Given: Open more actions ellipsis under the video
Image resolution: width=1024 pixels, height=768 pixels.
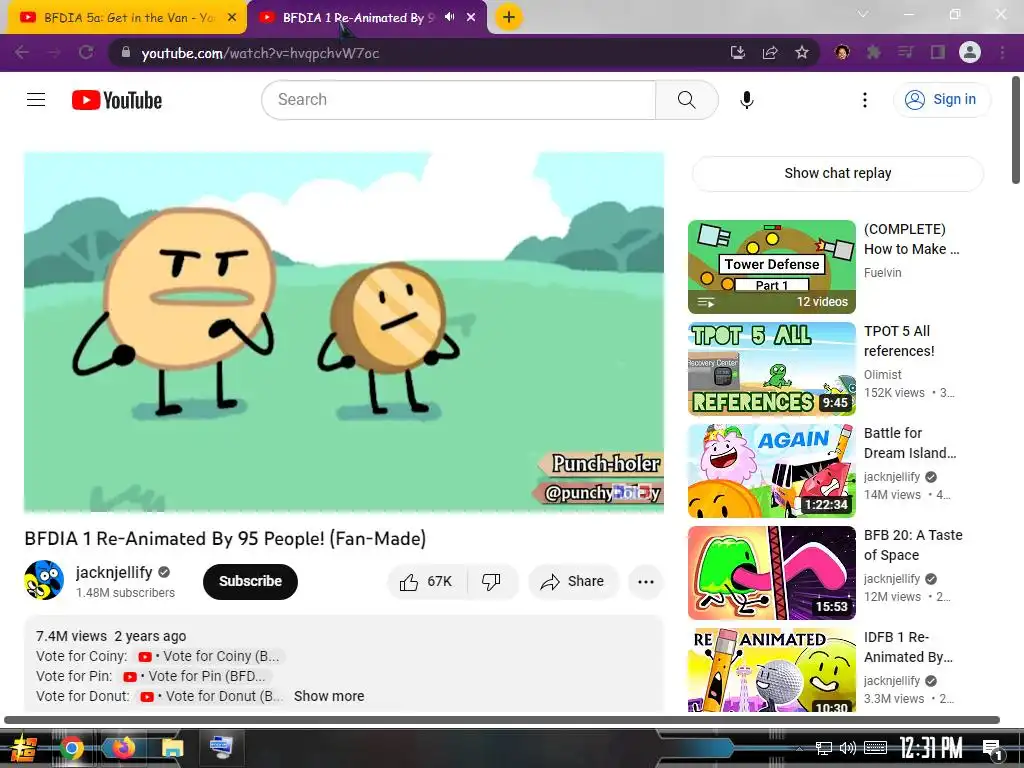Looking at the screenshot, I should [645, 581].
